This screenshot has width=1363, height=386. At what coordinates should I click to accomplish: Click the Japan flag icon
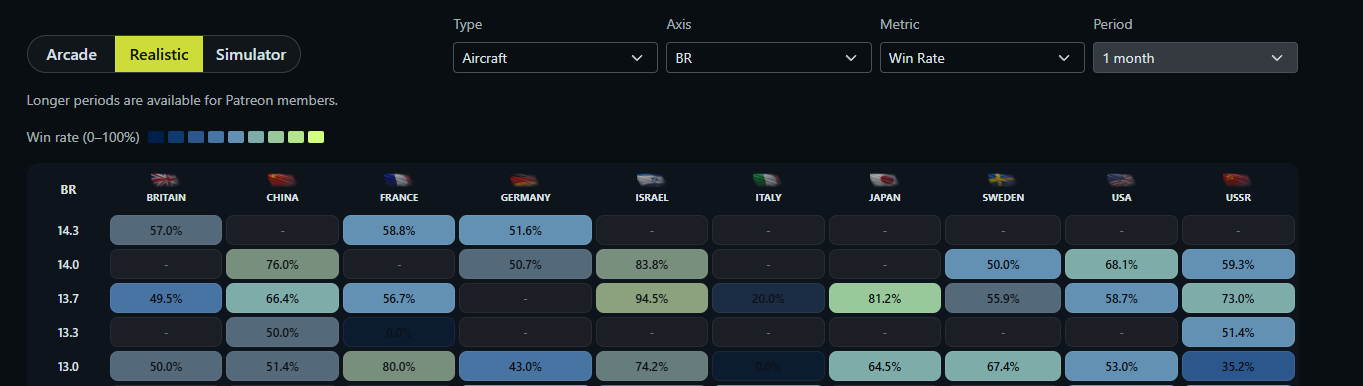pos(885,180)
